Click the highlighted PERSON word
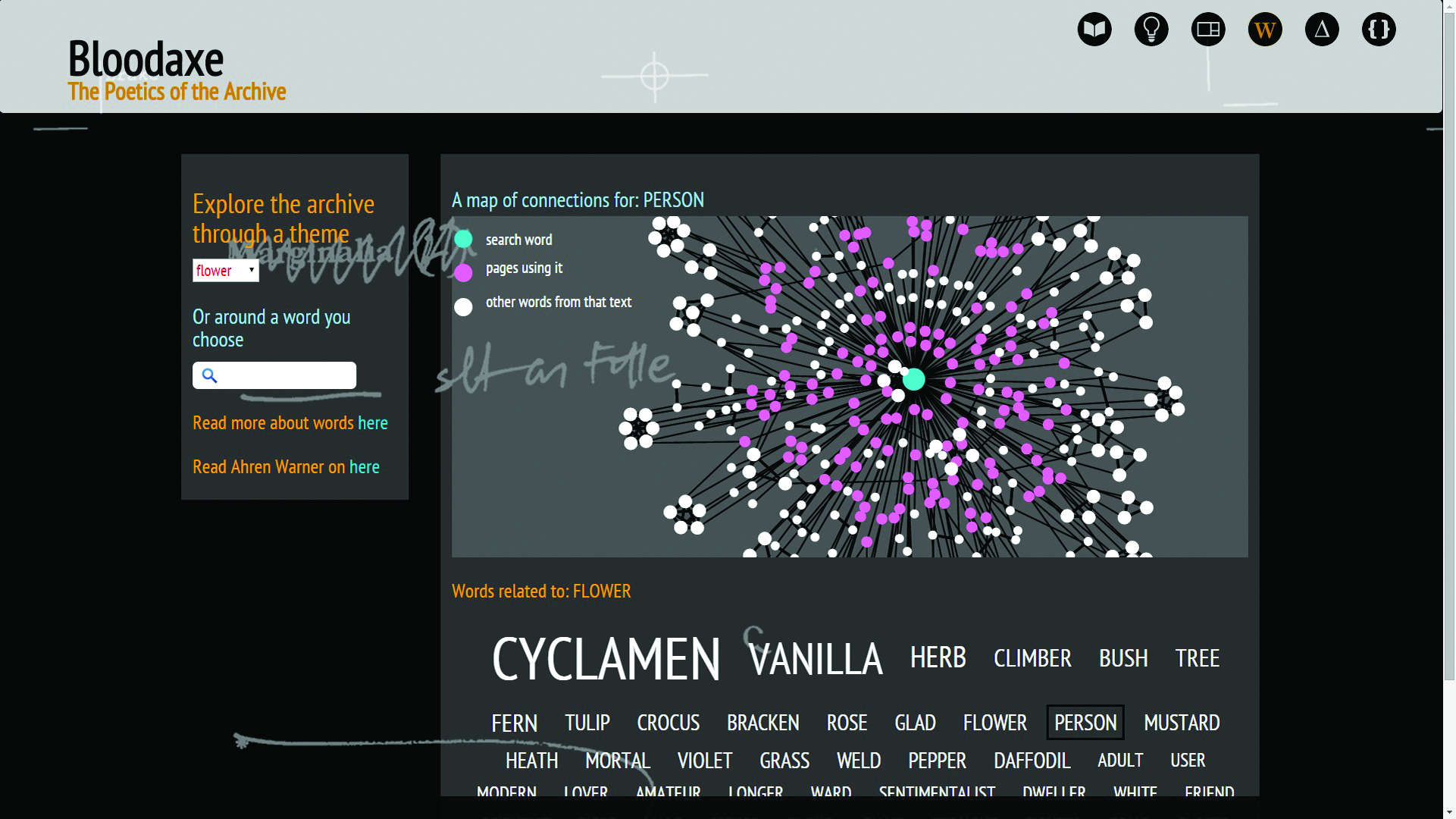This screenshot has height=819, width=1456. click(x=1085, y=723)
